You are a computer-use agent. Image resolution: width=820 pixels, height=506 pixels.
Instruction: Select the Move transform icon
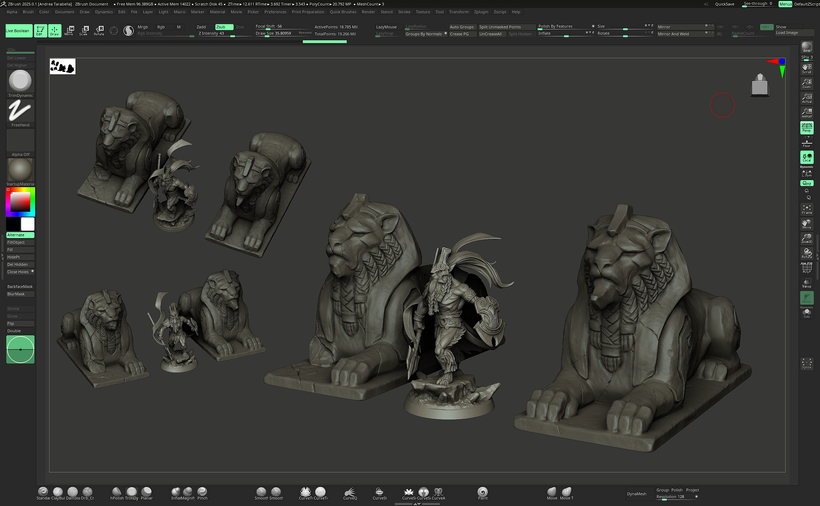pyautogui.click(x=69, y=31)
